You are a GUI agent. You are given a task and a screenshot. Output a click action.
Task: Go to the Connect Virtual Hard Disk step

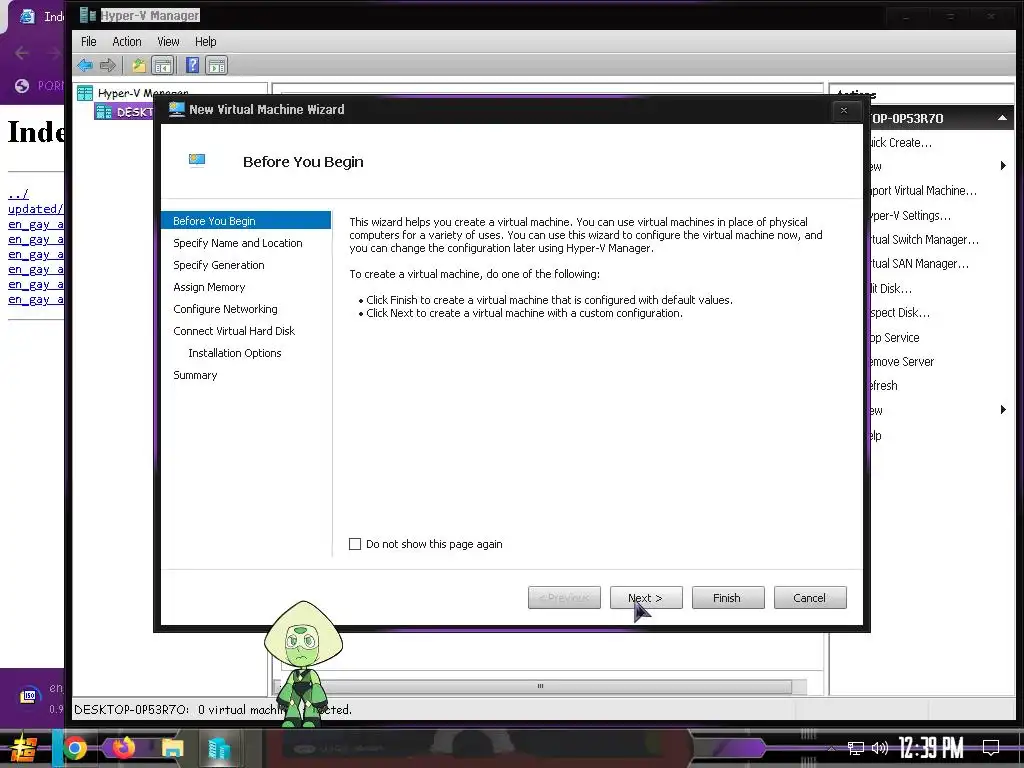234,331
